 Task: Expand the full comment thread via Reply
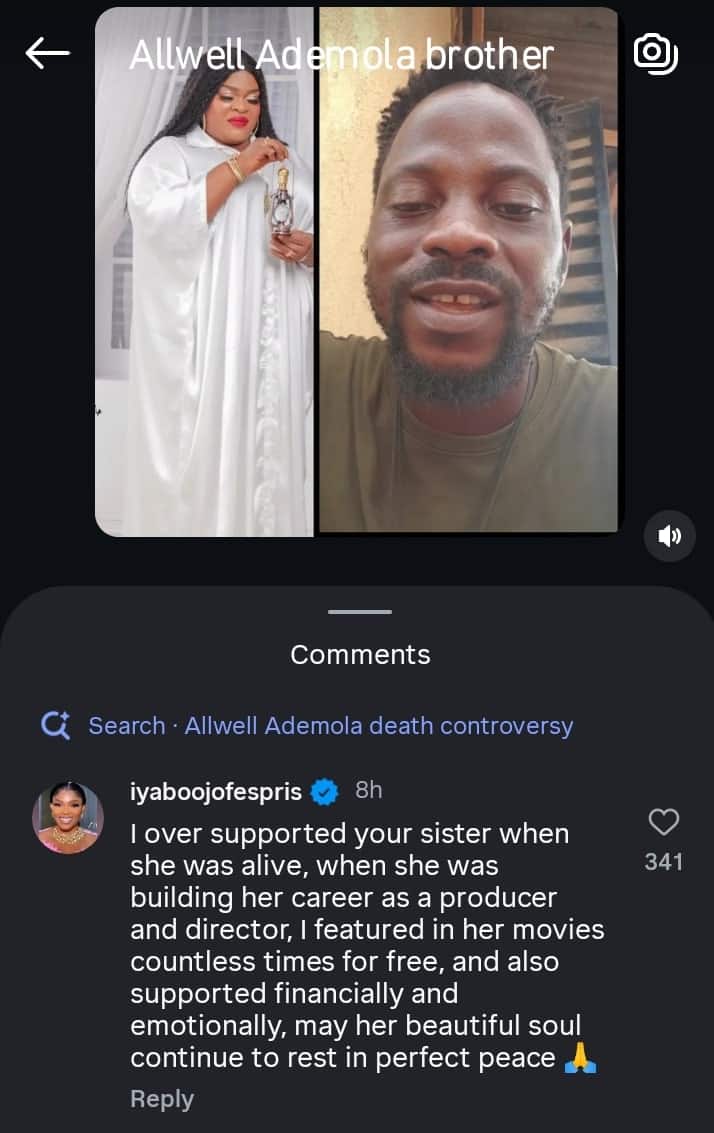162,1098
